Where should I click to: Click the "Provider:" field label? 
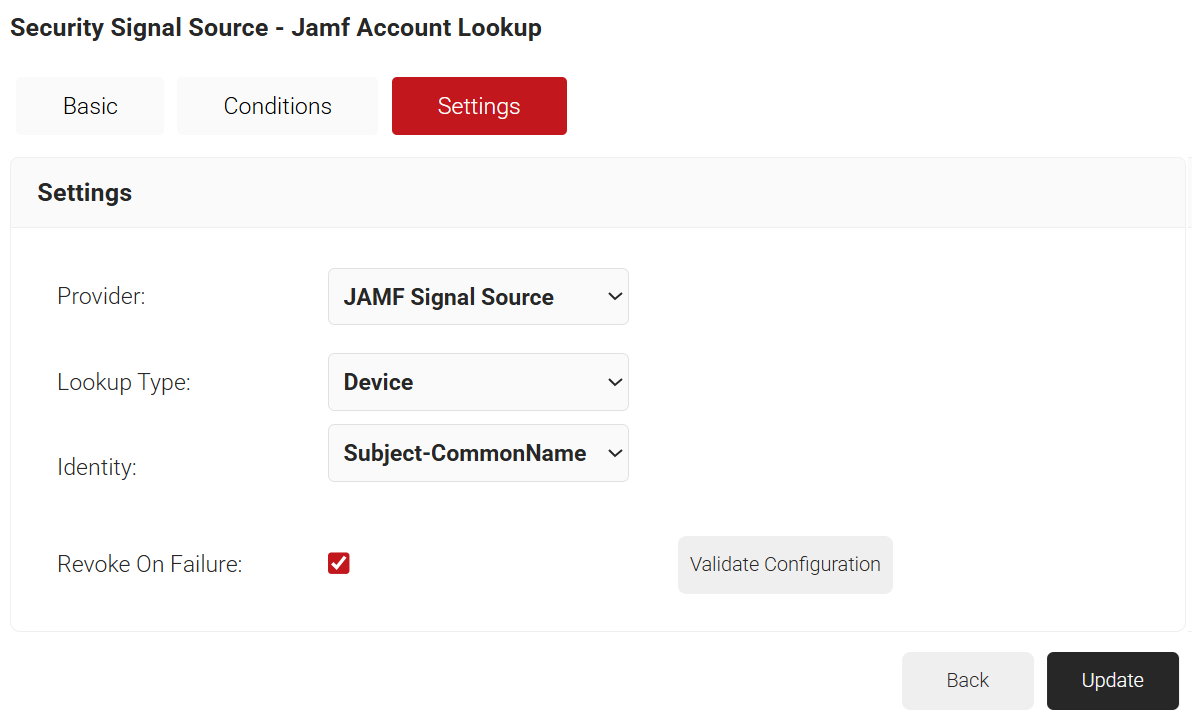pos(101,297)
